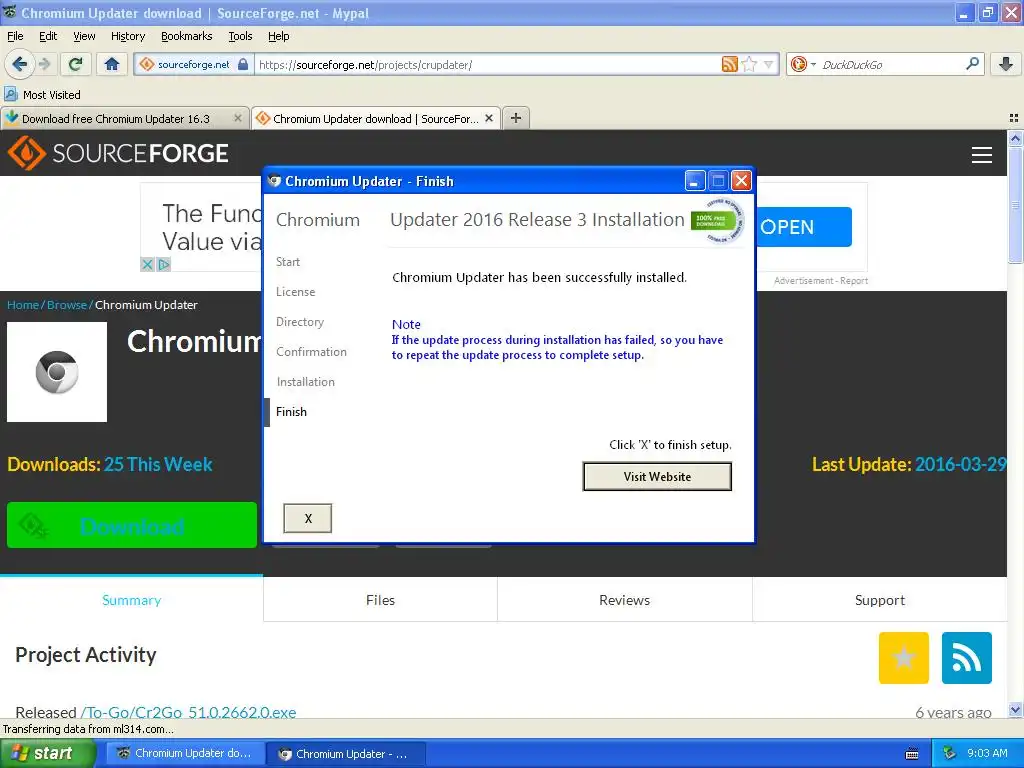Click the 100% free download badge in installer
Viewport: 1024px width, 768px height.
[717, 221]
